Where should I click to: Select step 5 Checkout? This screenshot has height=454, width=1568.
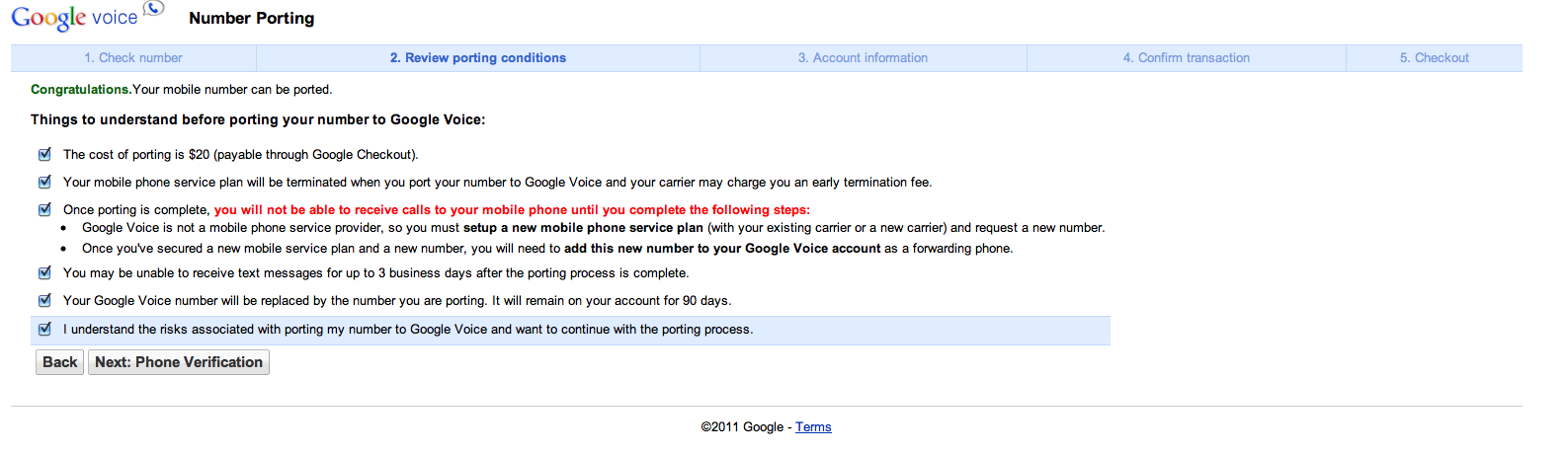point(1434,58)
